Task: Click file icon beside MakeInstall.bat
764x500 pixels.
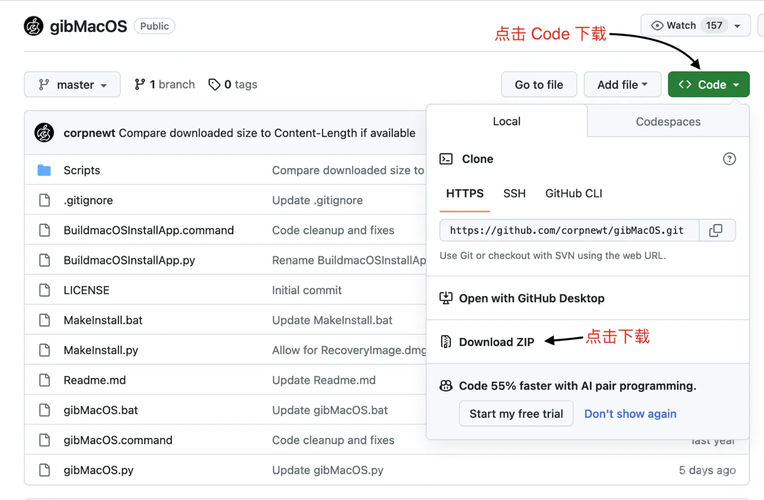Action: tap(44, 320)
